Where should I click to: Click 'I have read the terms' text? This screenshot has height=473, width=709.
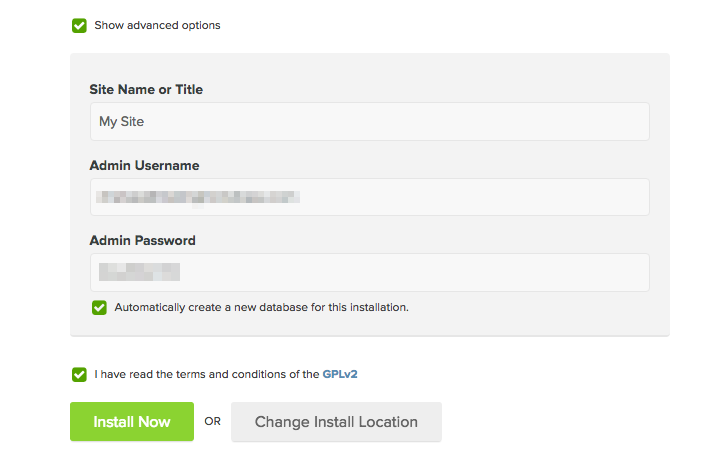[207, 374]
